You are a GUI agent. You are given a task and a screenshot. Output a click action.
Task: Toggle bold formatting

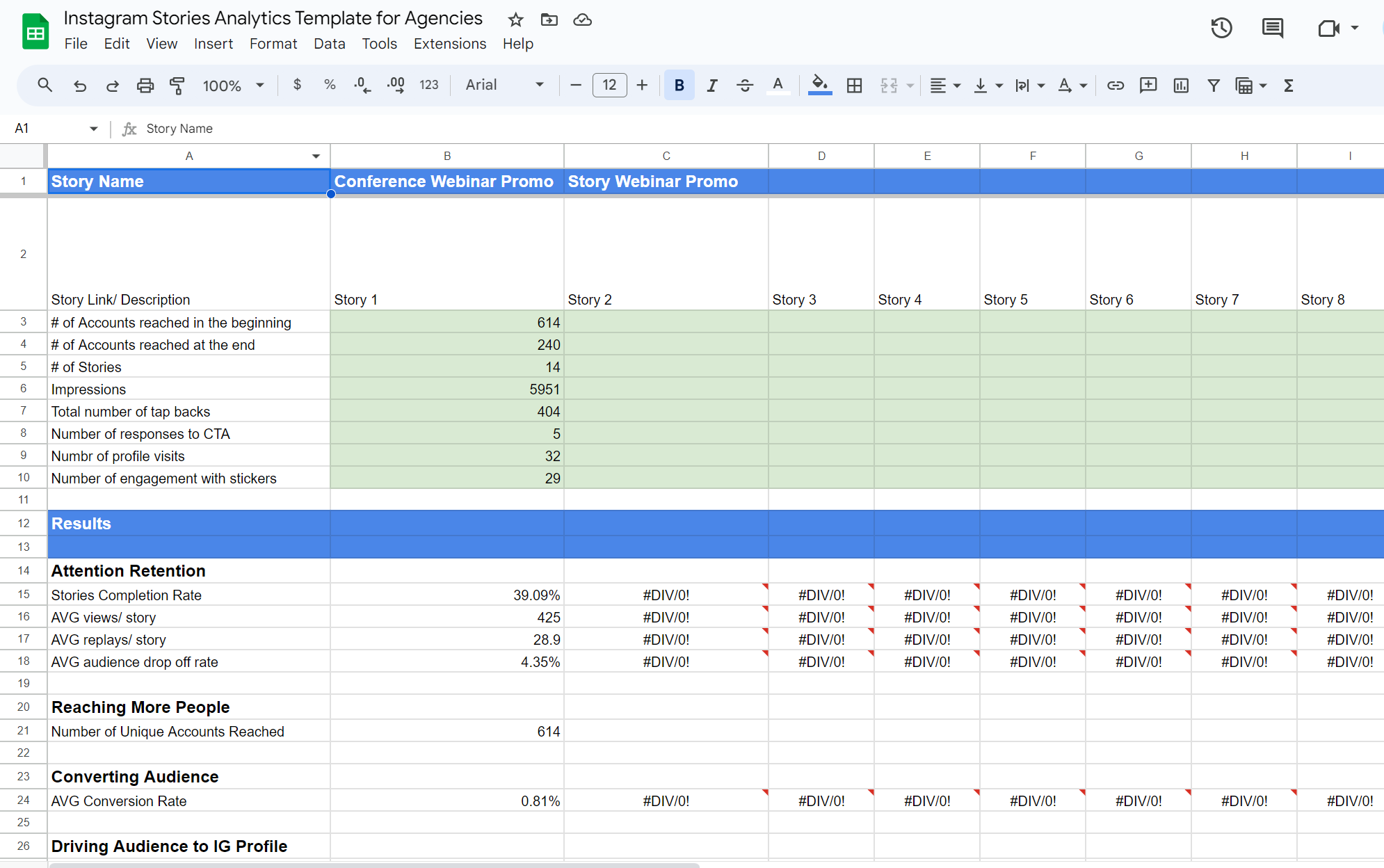point(679,86)
